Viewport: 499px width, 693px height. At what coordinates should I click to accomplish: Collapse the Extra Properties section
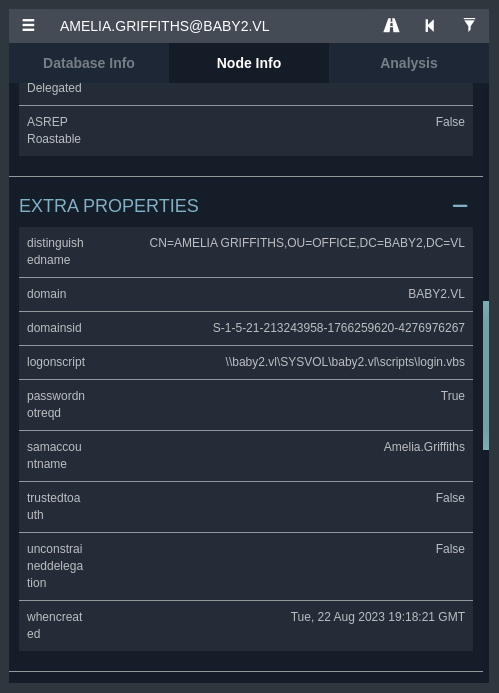(460, 206)
